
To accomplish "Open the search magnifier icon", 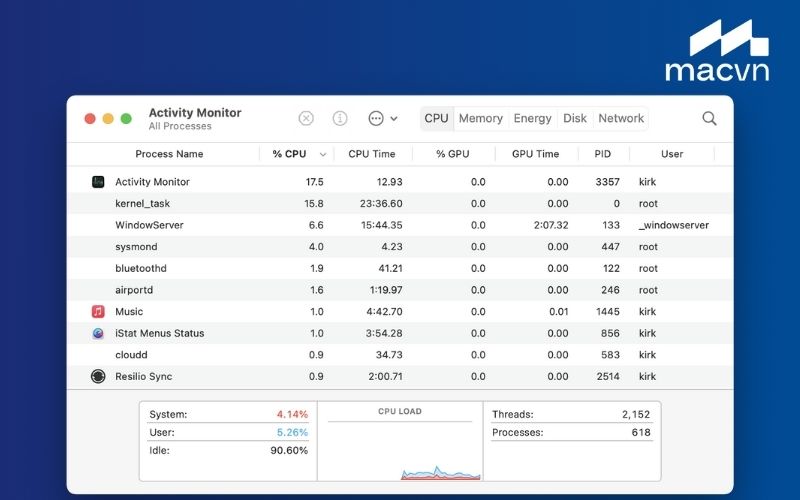I will pos(709,118).
